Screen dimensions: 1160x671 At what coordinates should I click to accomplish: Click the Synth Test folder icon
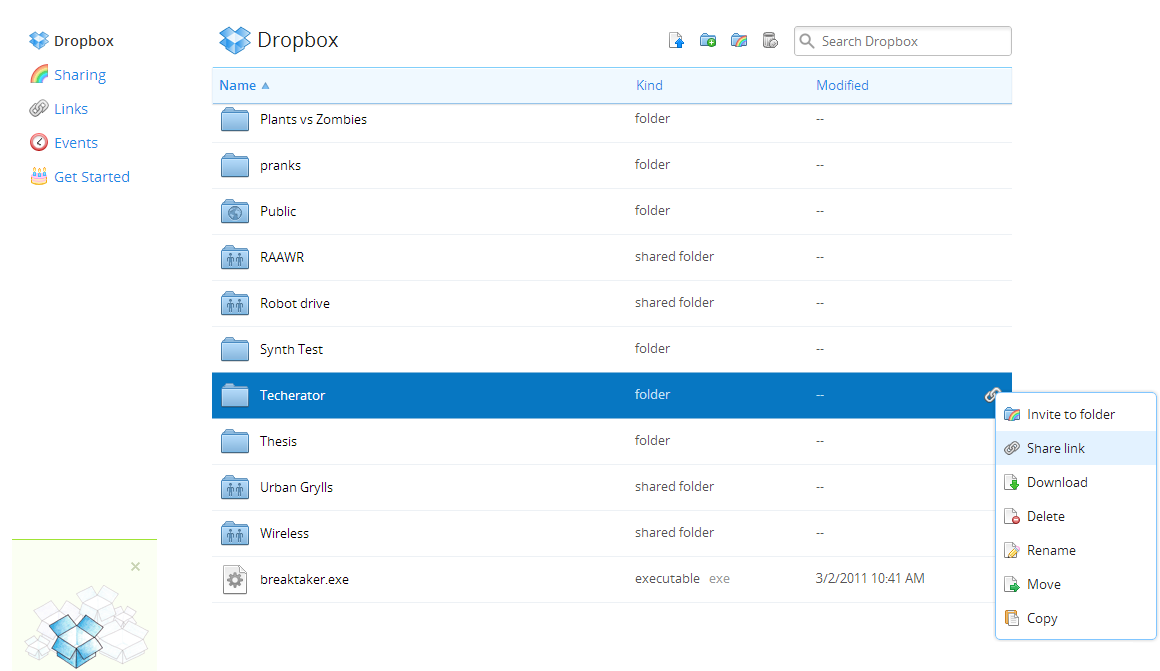click(235, 348)
